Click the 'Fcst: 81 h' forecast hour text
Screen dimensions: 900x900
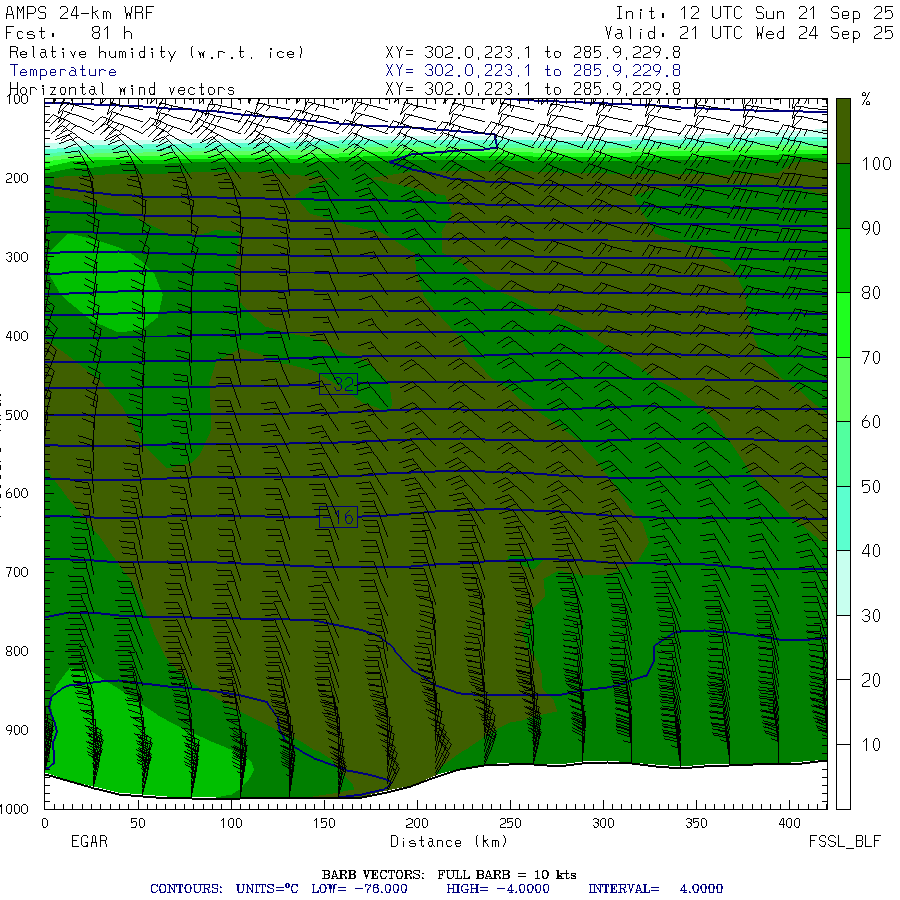pyautogui.click(x=69, y=33)
